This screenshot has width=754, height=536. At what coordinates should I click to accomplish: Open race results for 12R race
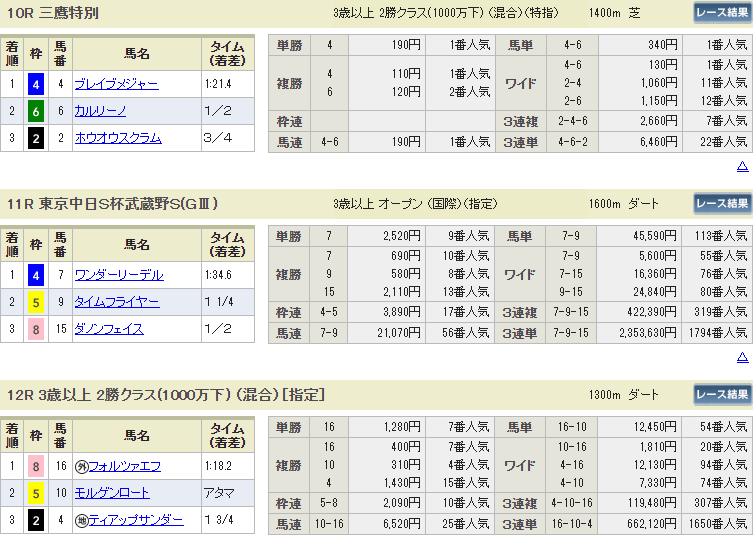point(722,395)
